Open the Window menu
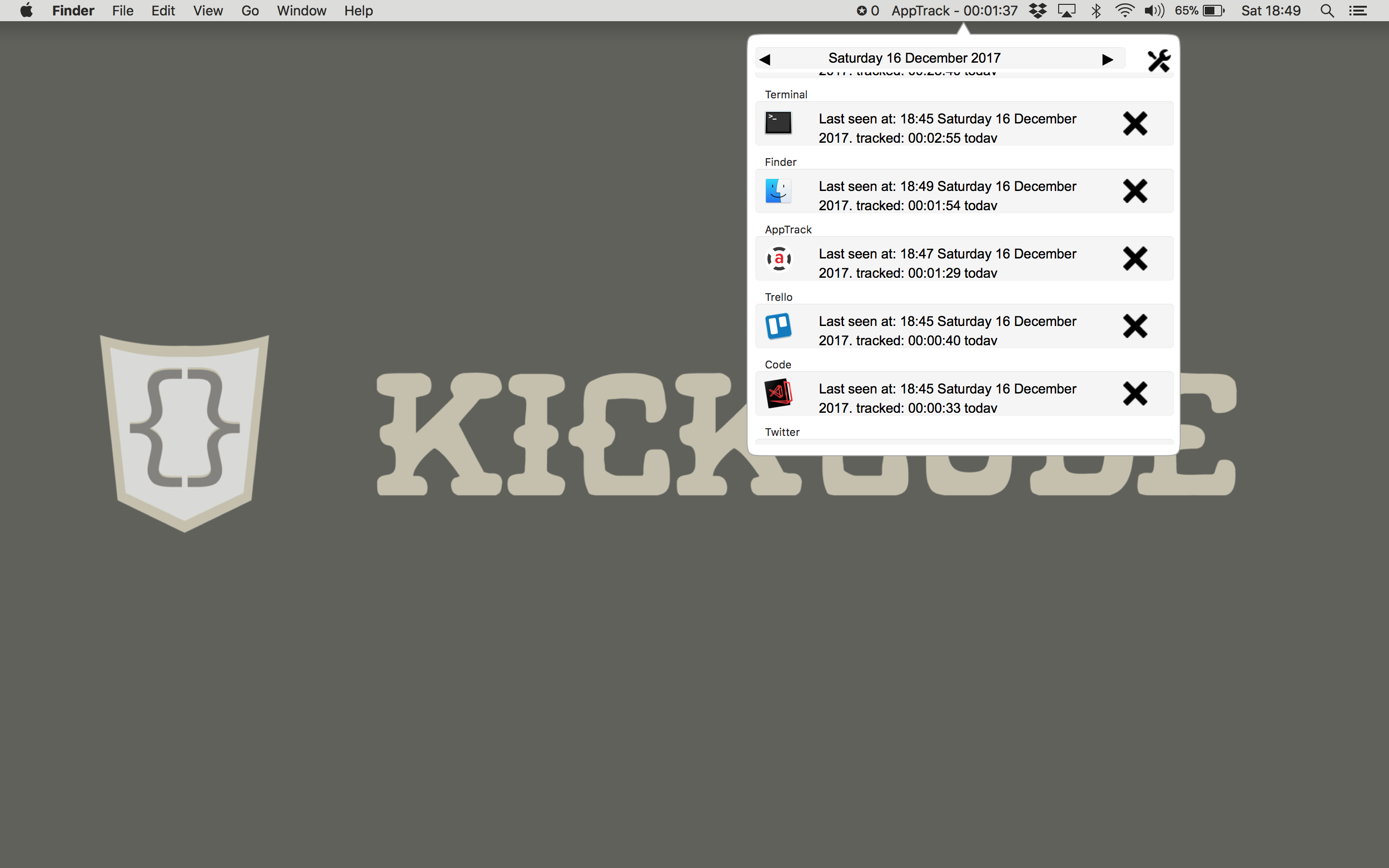The height and width of the screenshot is (868, 1389). (301, 11)
